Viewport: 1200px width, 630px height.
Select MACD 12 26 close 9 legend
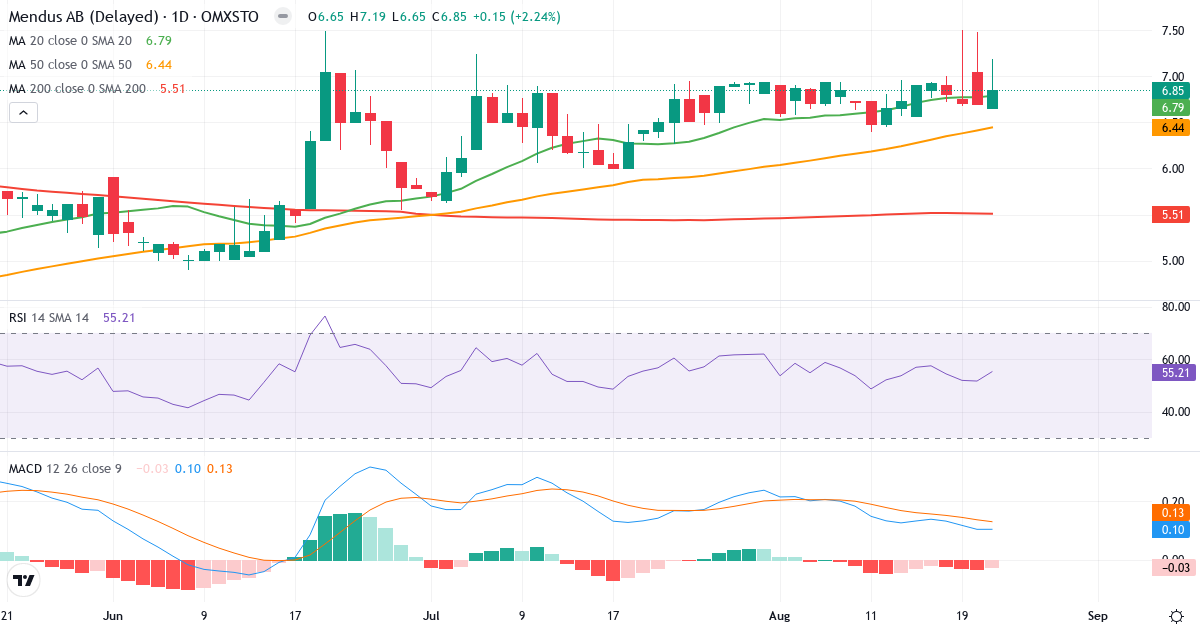coord(67,468)
